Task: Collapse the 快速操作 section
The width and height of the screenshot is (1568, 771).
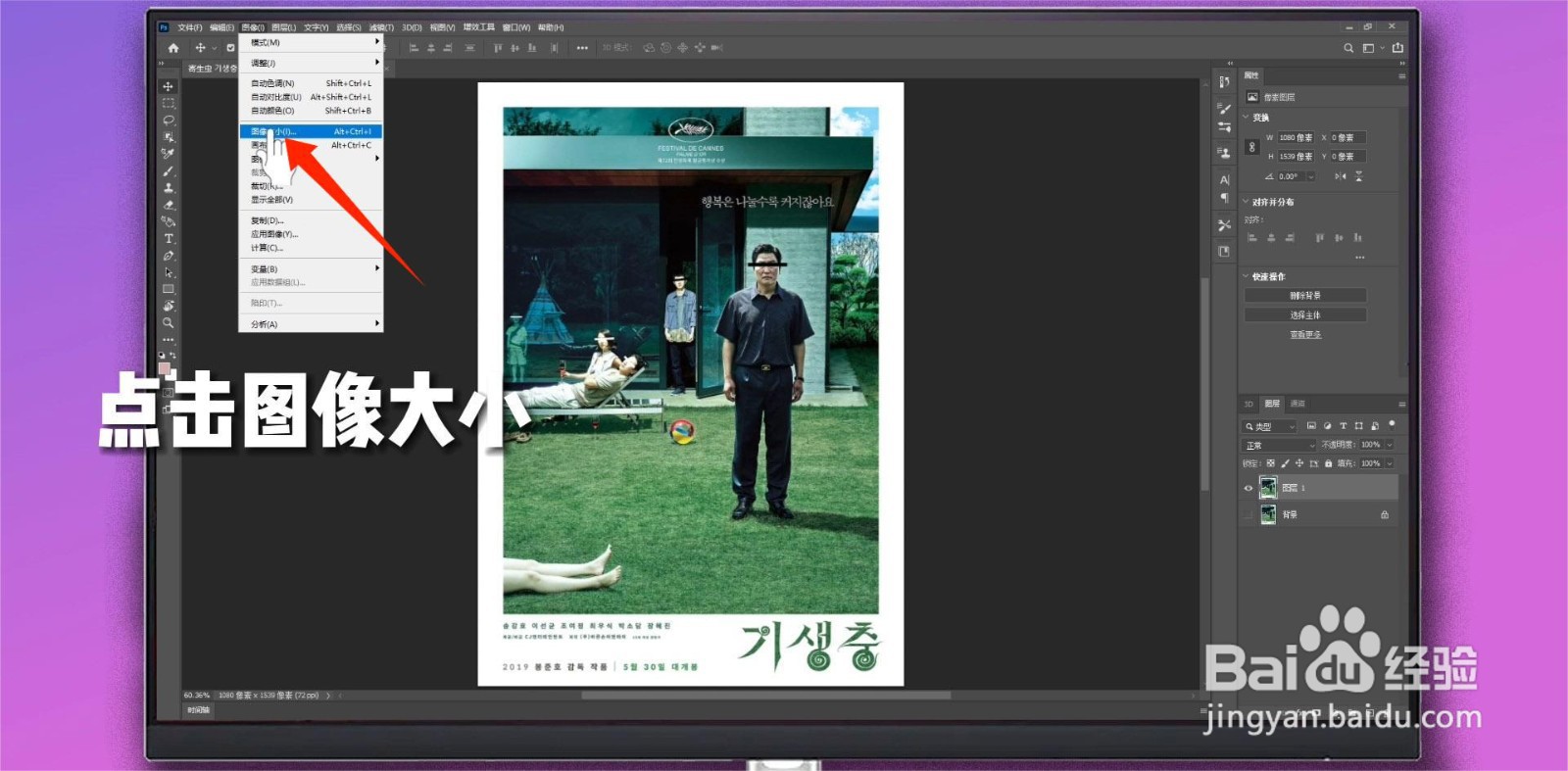Action: tap(1247, 276)
